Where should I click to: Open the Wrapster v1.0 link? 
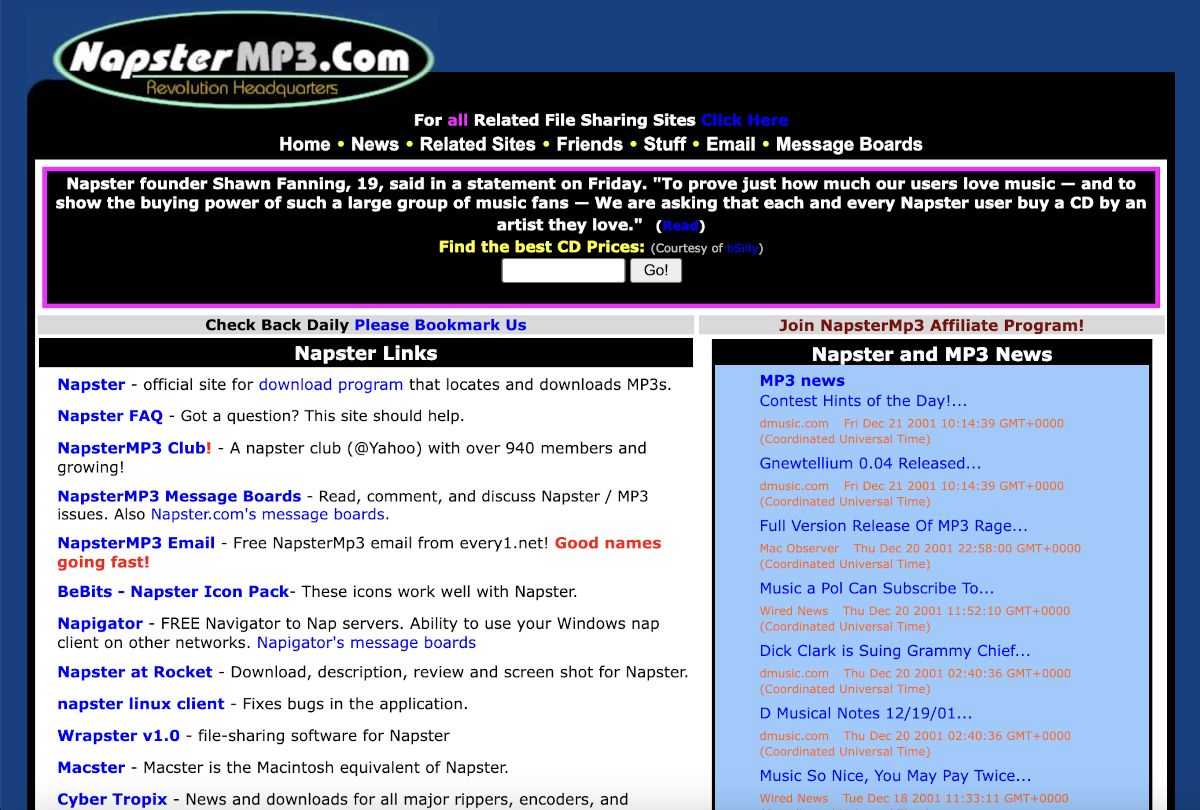coord(119,736)
